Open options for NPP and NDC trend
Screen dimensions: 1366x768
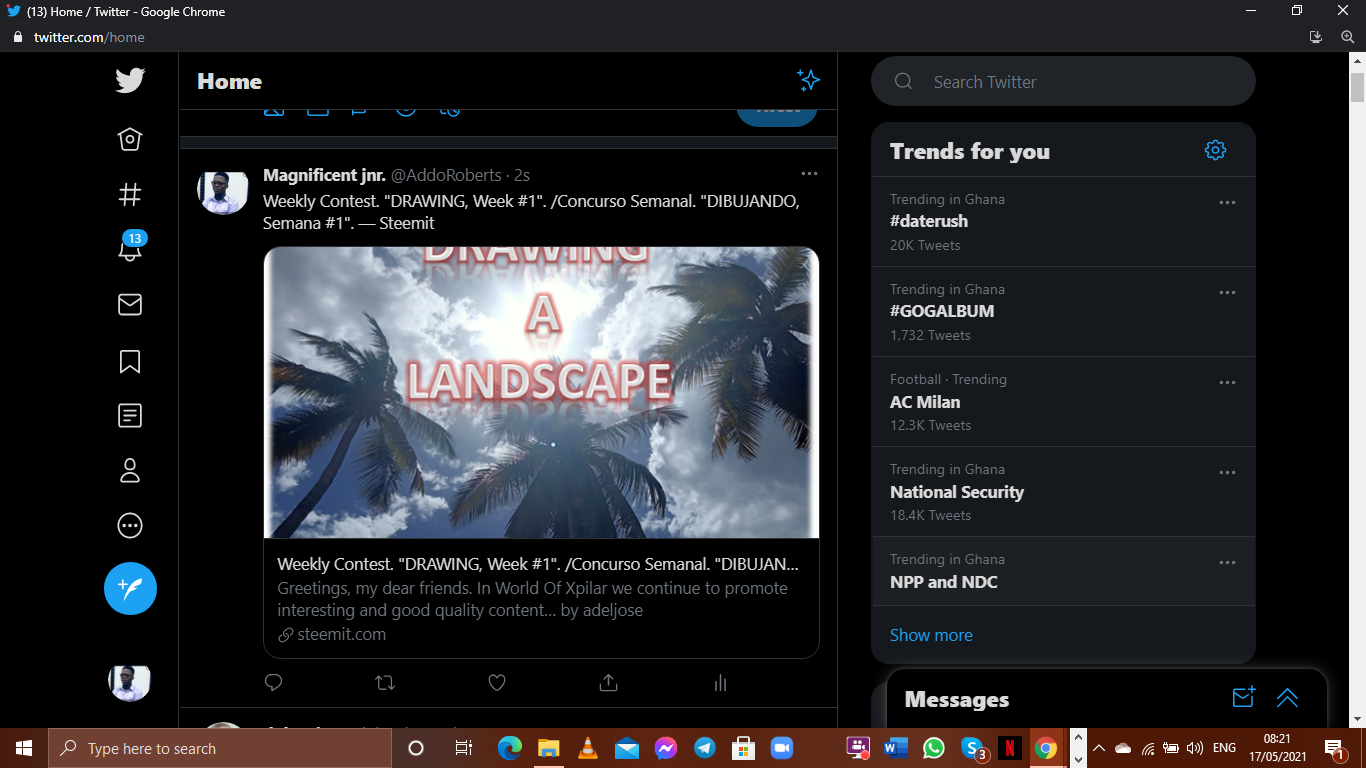(1227, 562)
